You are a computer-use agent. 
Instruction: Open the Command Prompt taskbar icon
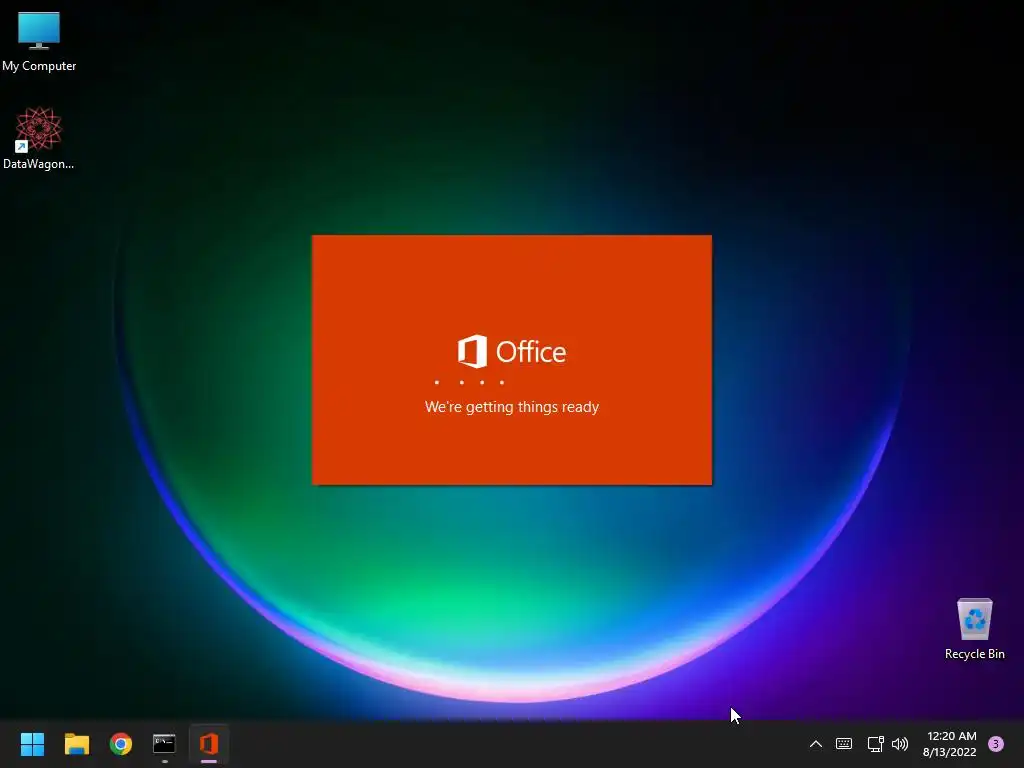pos(164,743)
